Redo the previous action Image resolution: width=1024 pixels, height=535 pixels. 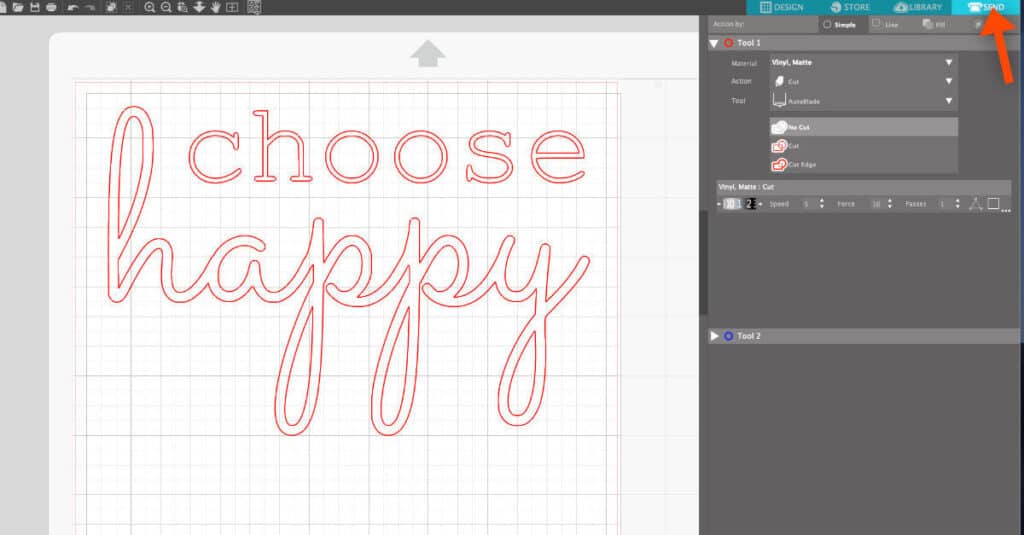click(x=90, y=7)
